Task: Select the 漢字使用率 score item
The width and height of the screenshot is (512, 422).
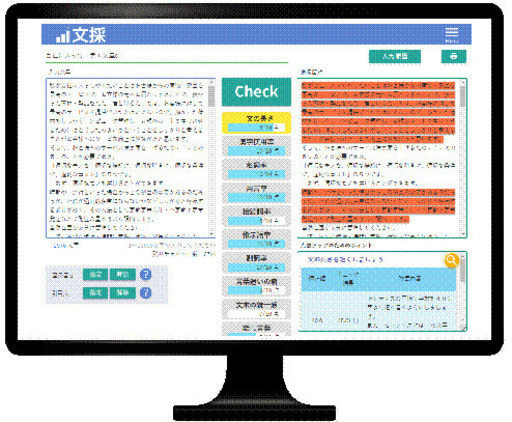Action: [x=256, y=147]
